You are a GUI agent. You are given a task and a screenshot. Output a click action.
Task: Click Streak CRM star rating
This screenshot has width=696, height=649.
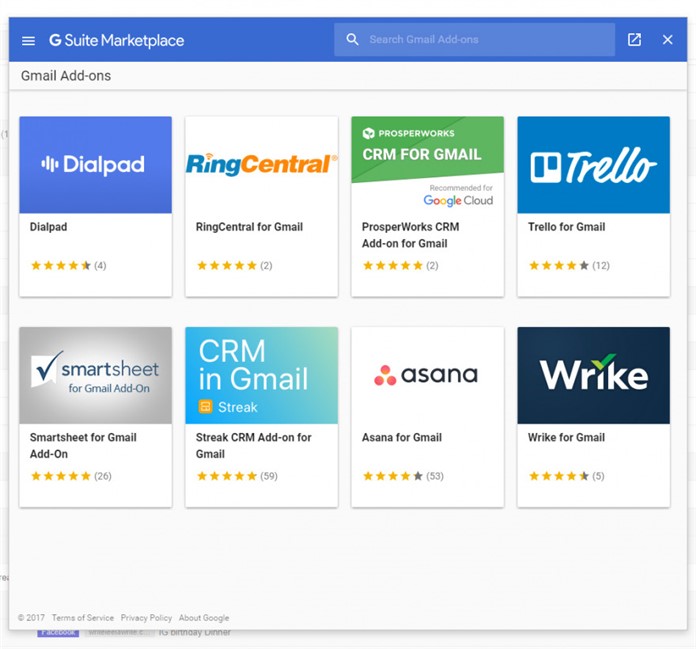[227, 476]
